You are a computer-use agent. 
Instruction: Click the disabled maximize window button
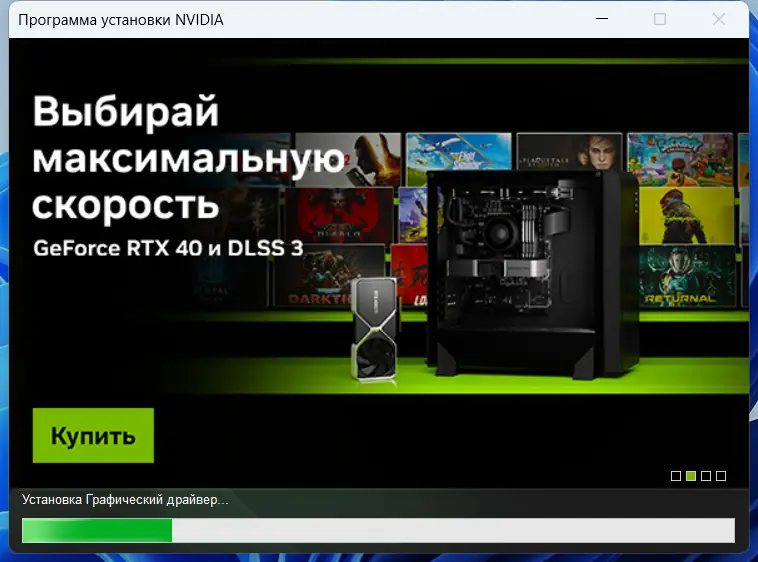point(660,19)
